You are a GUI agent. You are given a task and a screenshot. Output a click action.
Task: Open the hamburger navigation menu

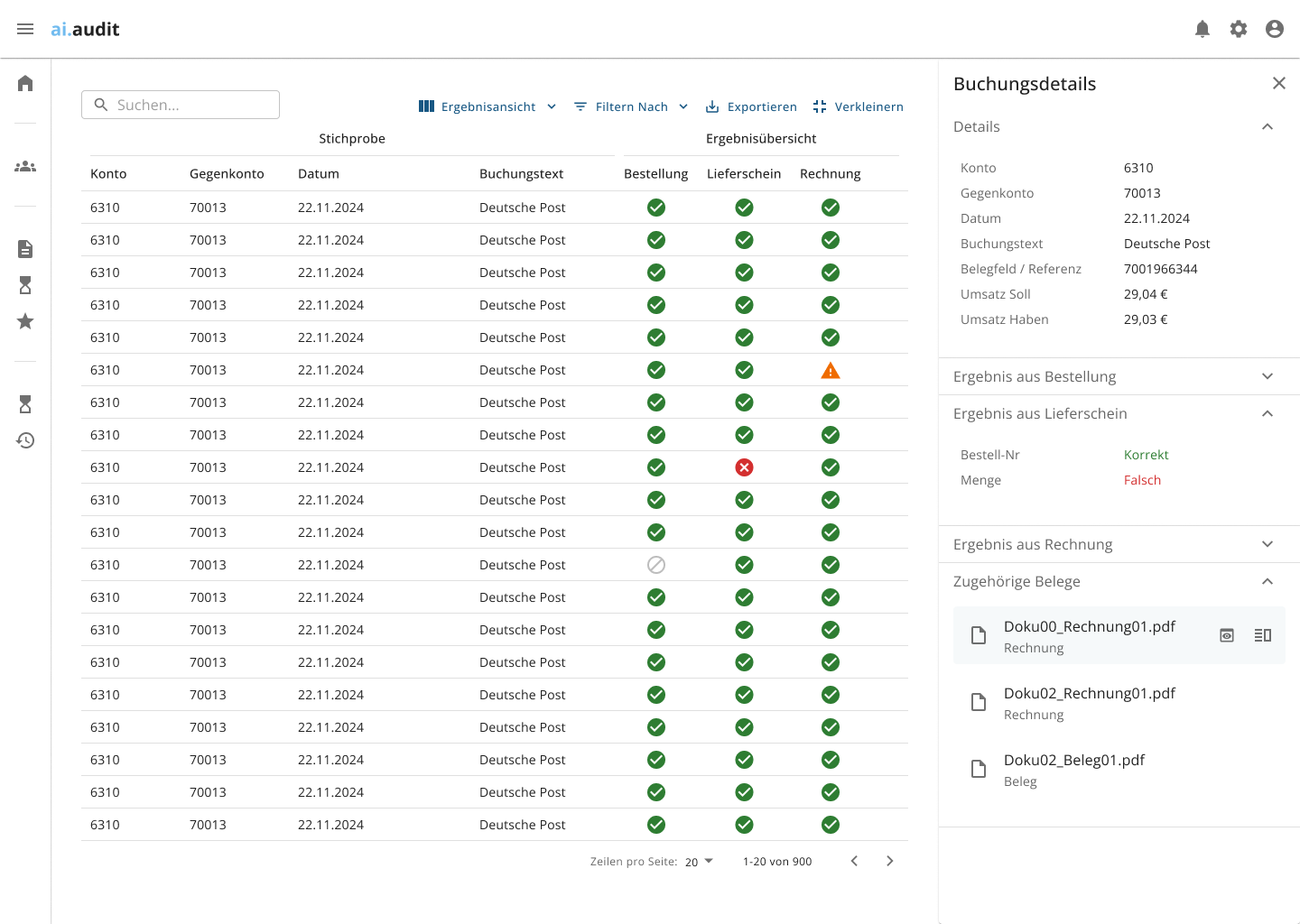click(25, 29)
